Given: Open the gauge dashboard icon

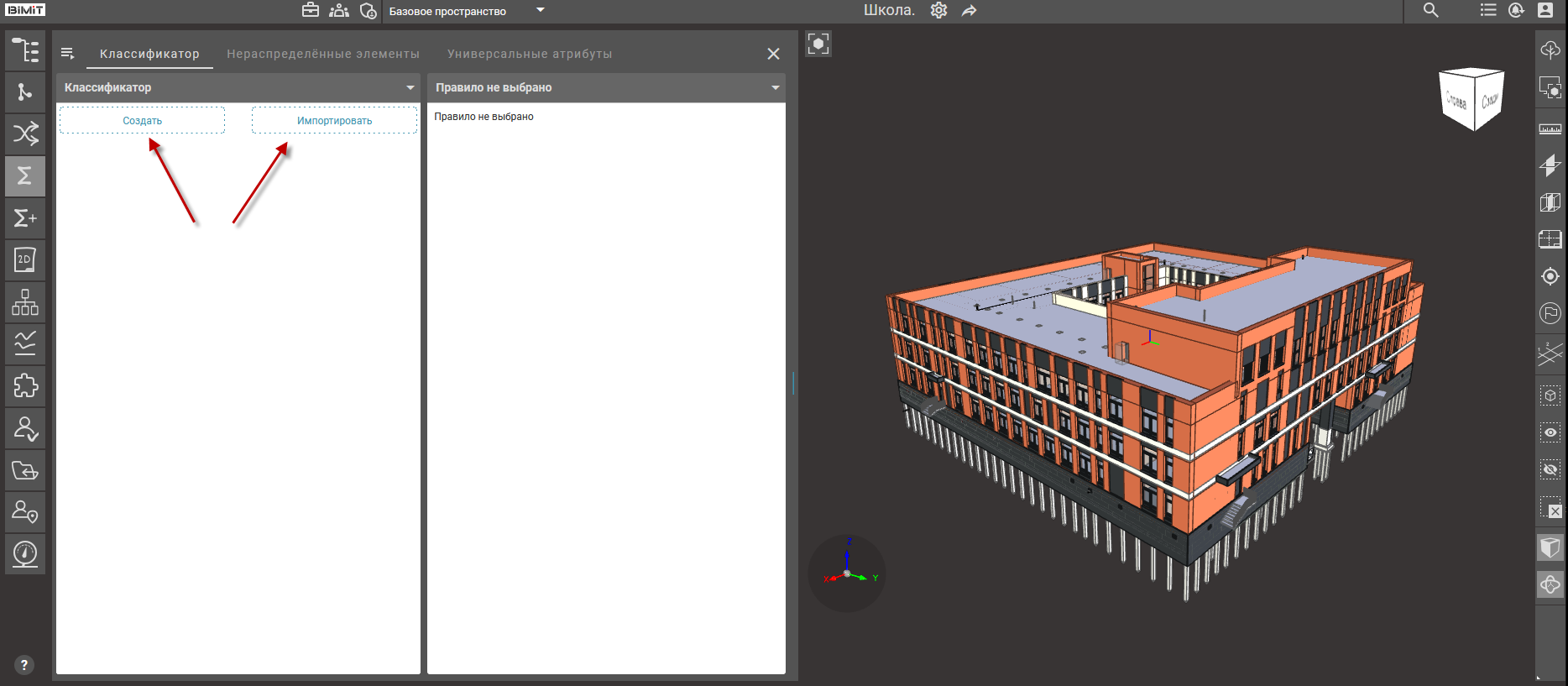Looking at the screenshot, I should pyautogui.click(x=25, y=554).
